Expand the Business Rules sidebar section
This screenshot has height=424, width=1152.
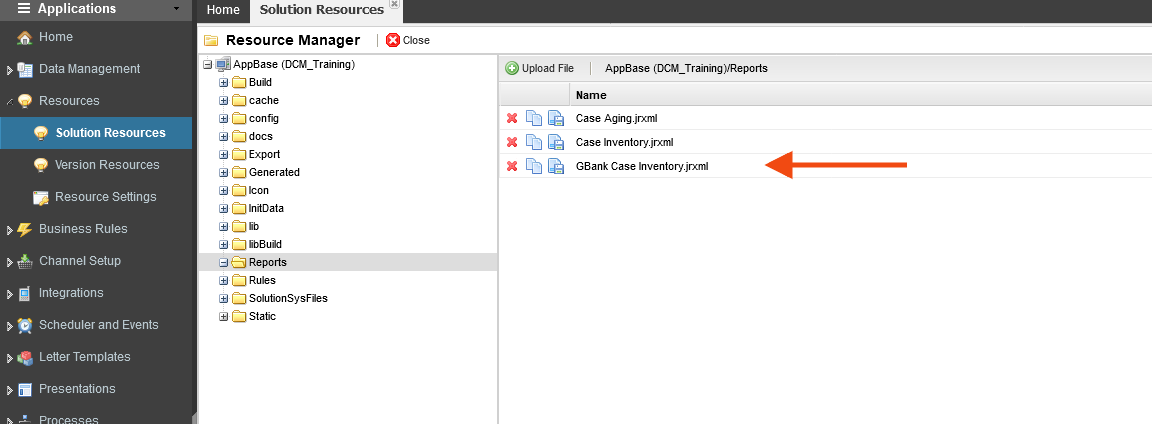coord(9,230)
